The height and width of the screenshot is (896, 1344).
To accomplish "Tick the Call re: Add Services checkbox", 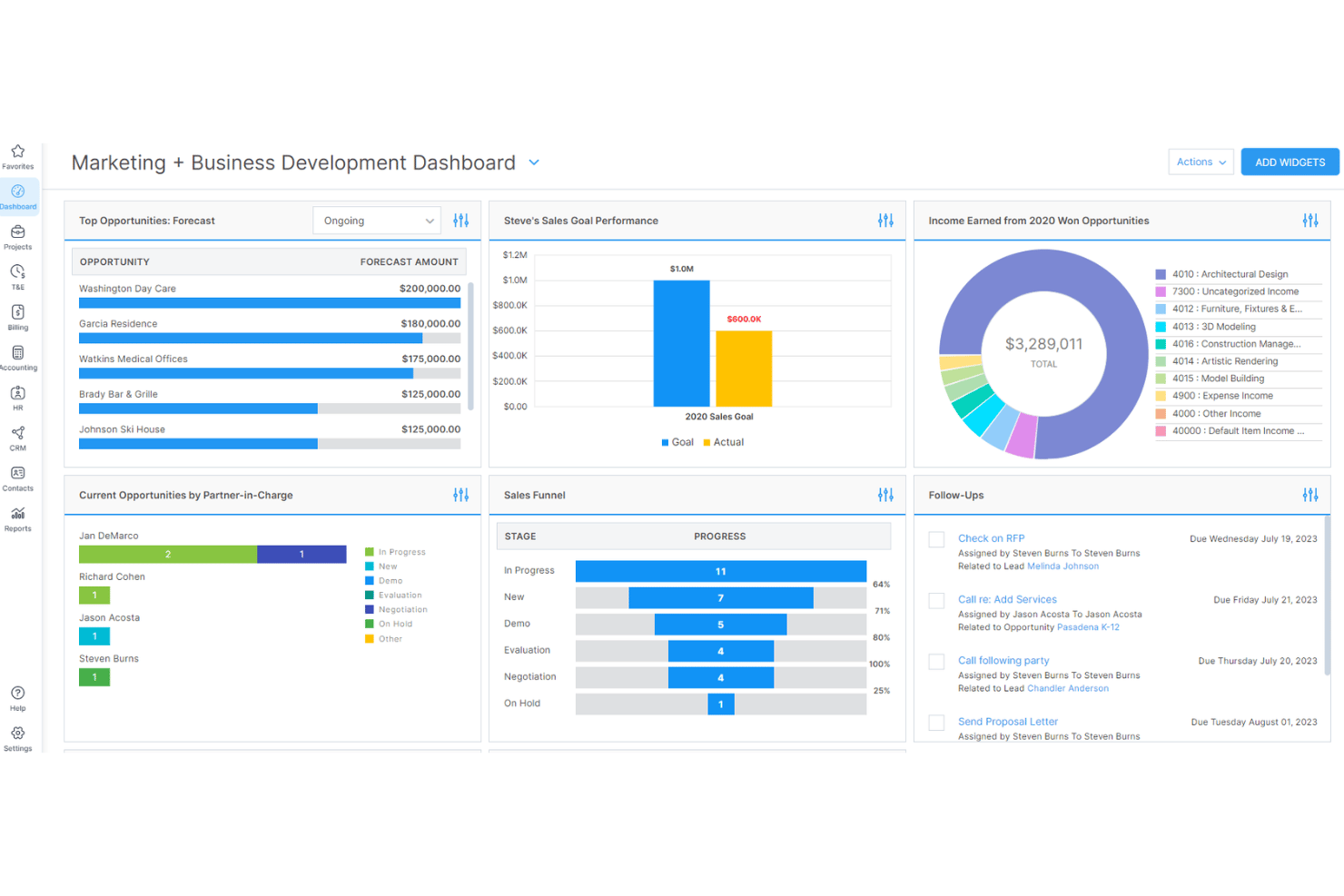I will 936,601.
